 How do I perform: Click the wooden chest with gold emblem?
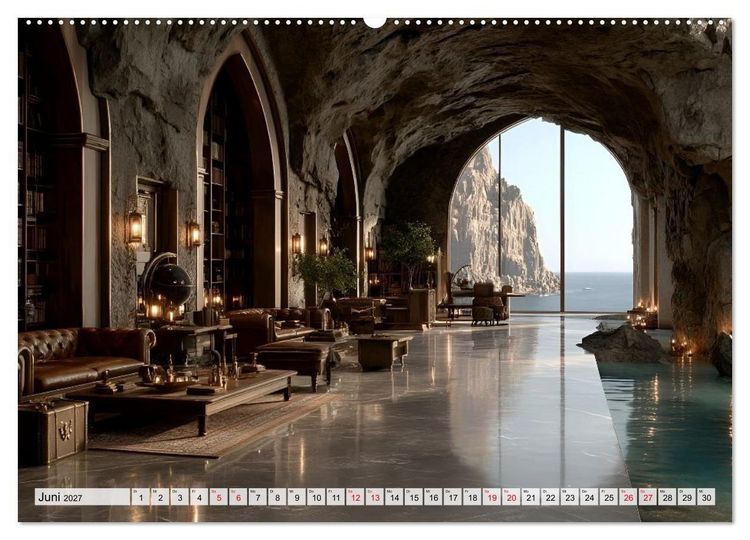[x=53, y=431]
